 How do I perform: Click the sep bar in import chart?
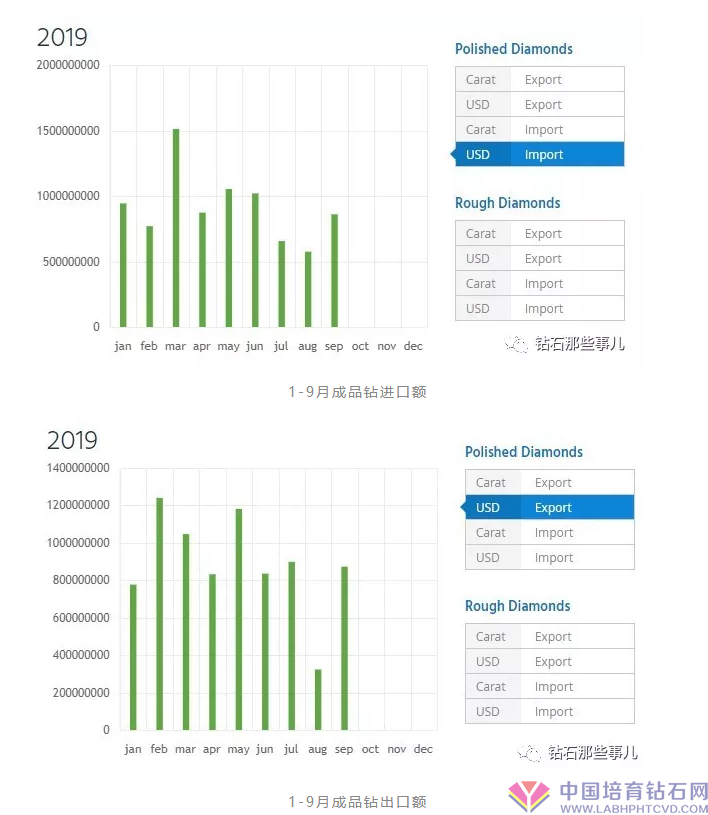(x=334, y=270)
